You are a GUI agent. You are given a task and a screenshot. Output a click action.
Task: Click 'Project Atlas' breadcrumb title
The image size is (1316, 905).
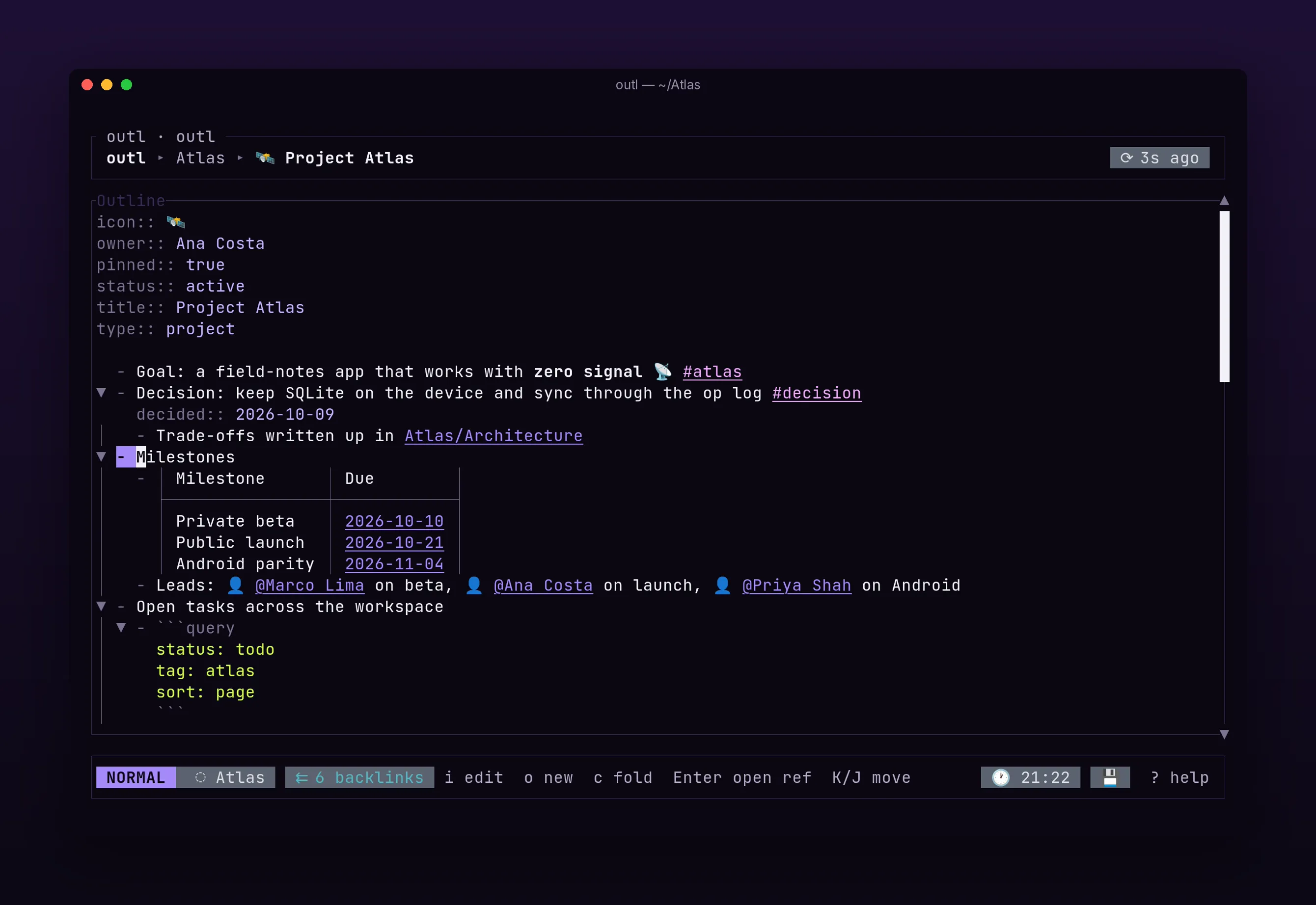pos(350,158)
